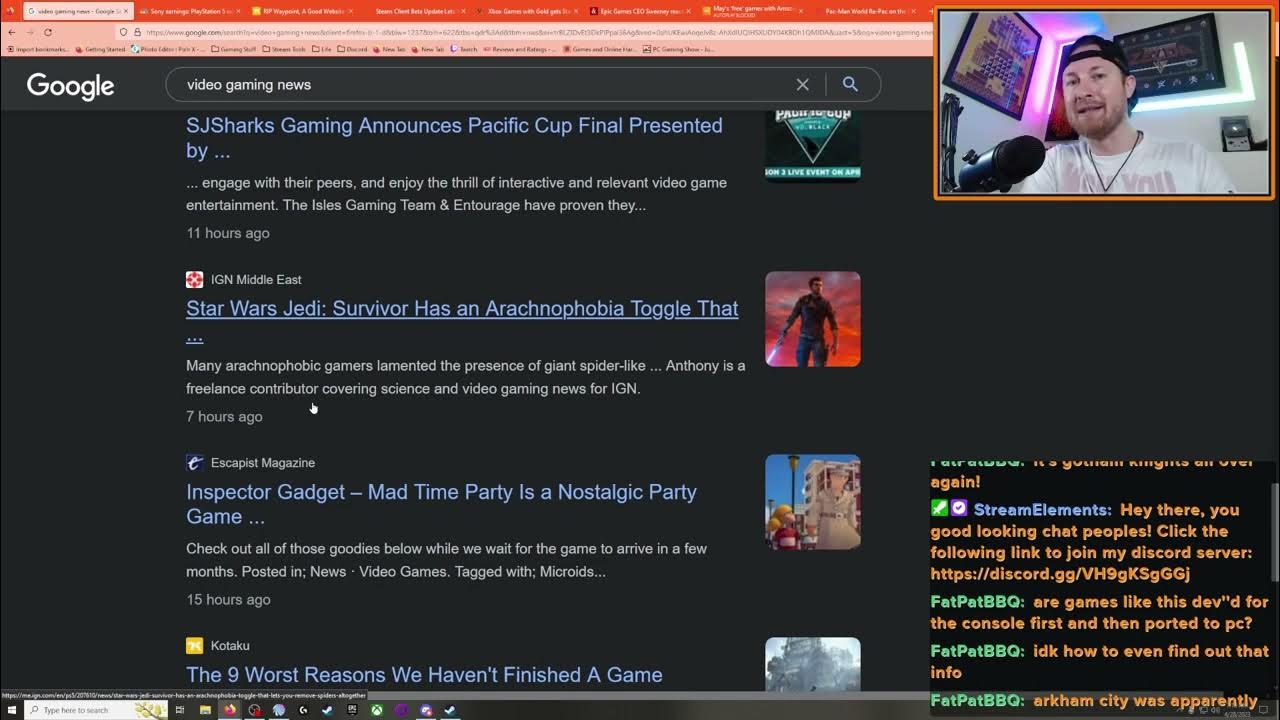Viewport: 1280px width, 720px height.
Task: Open Task View in taskbar
Action: point(180,710)
